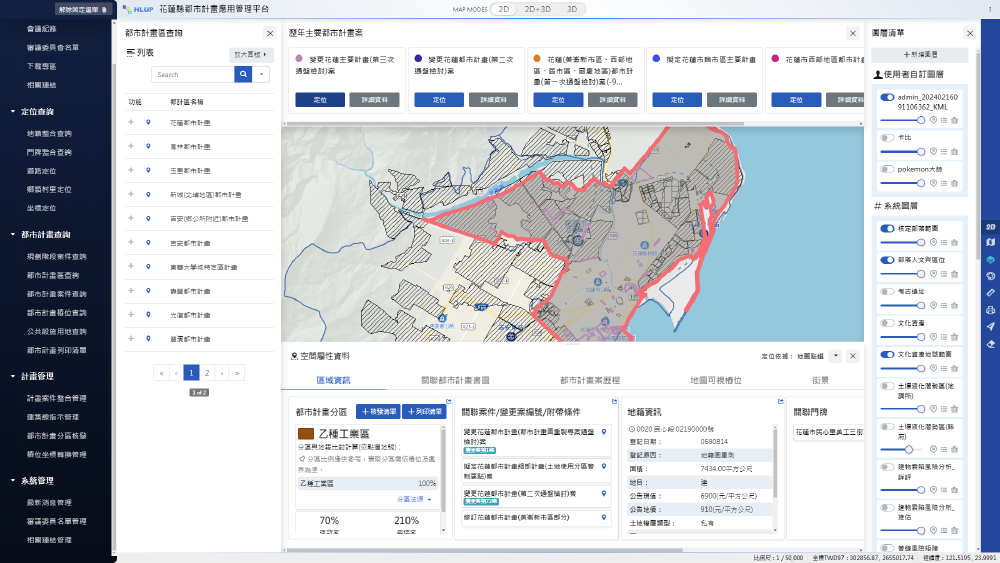The width and height of the screenshot is (1000, 563).
Task: Locate first related case via pin icon
Action: pyautogui.click(x=603, y=432)
